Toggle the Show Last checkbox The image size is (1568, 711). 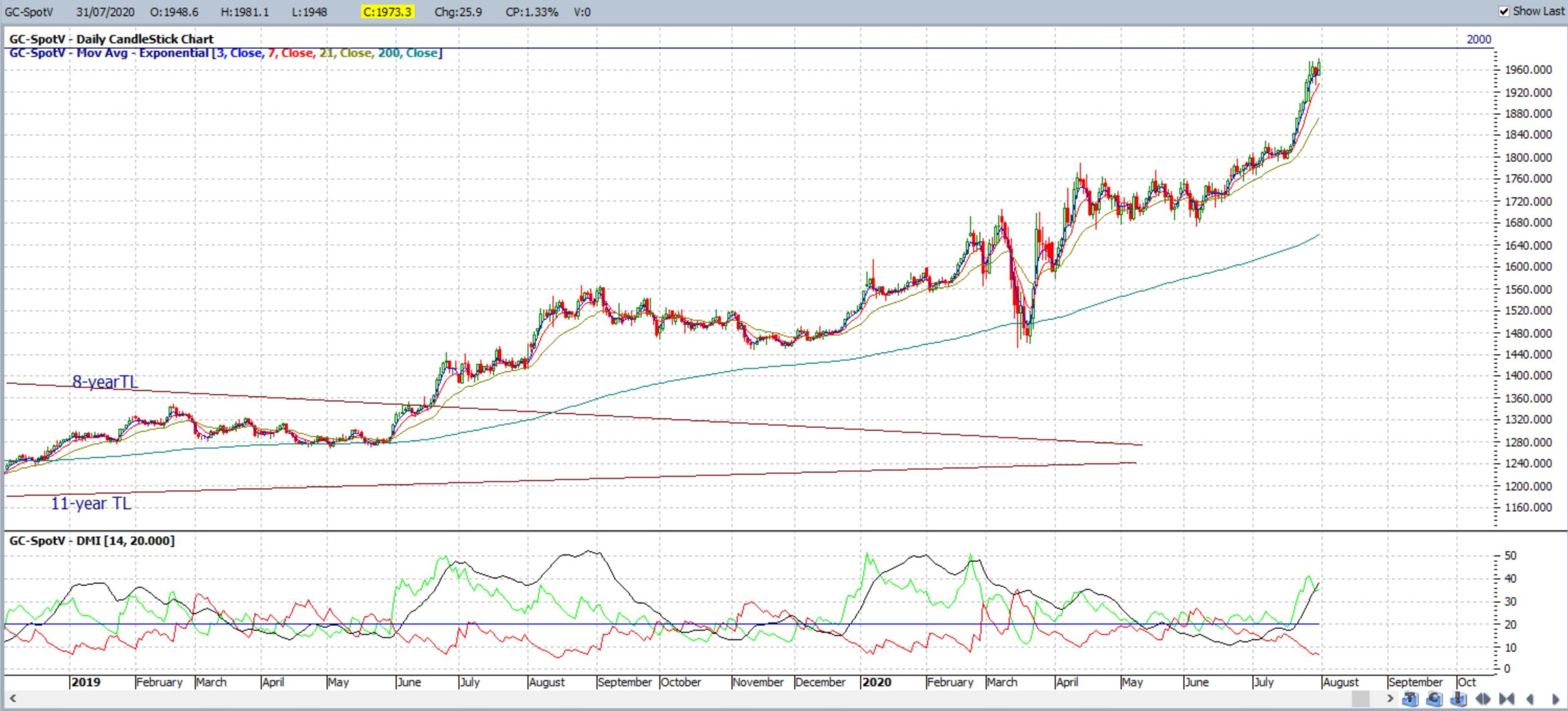pyautogui.click(x=1504, y=11)
